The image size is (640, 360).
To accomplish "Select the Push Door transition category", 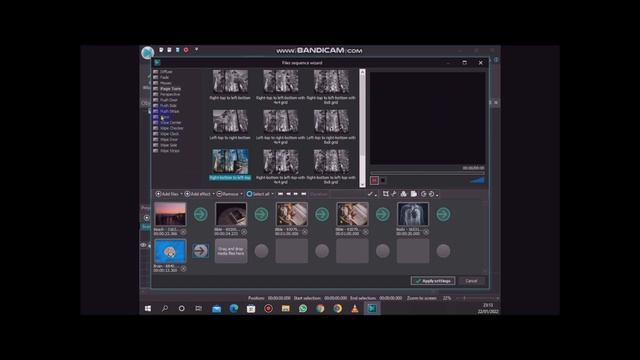I will 166,100.
